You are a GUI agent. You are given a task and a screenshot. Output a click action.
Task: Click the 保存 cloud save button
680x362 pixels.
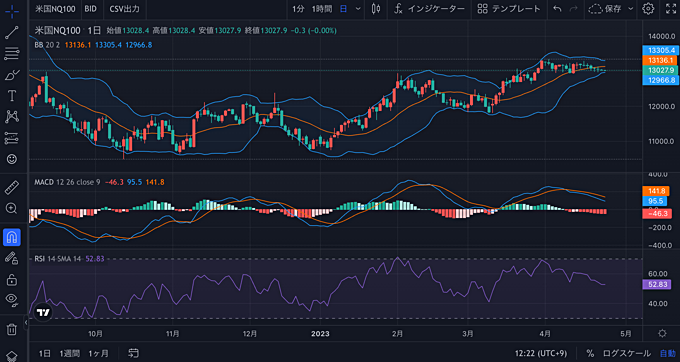605,9
